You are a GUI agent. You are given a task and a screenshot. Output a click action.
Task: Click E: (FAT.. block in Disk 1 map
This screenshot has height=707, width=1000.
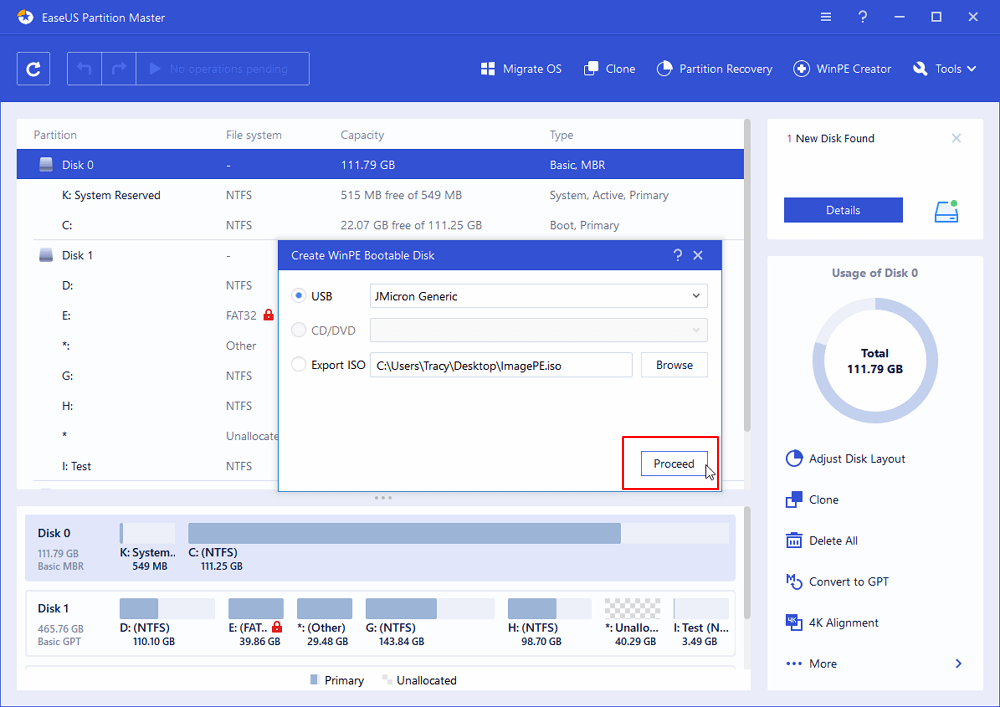[256, 622]
